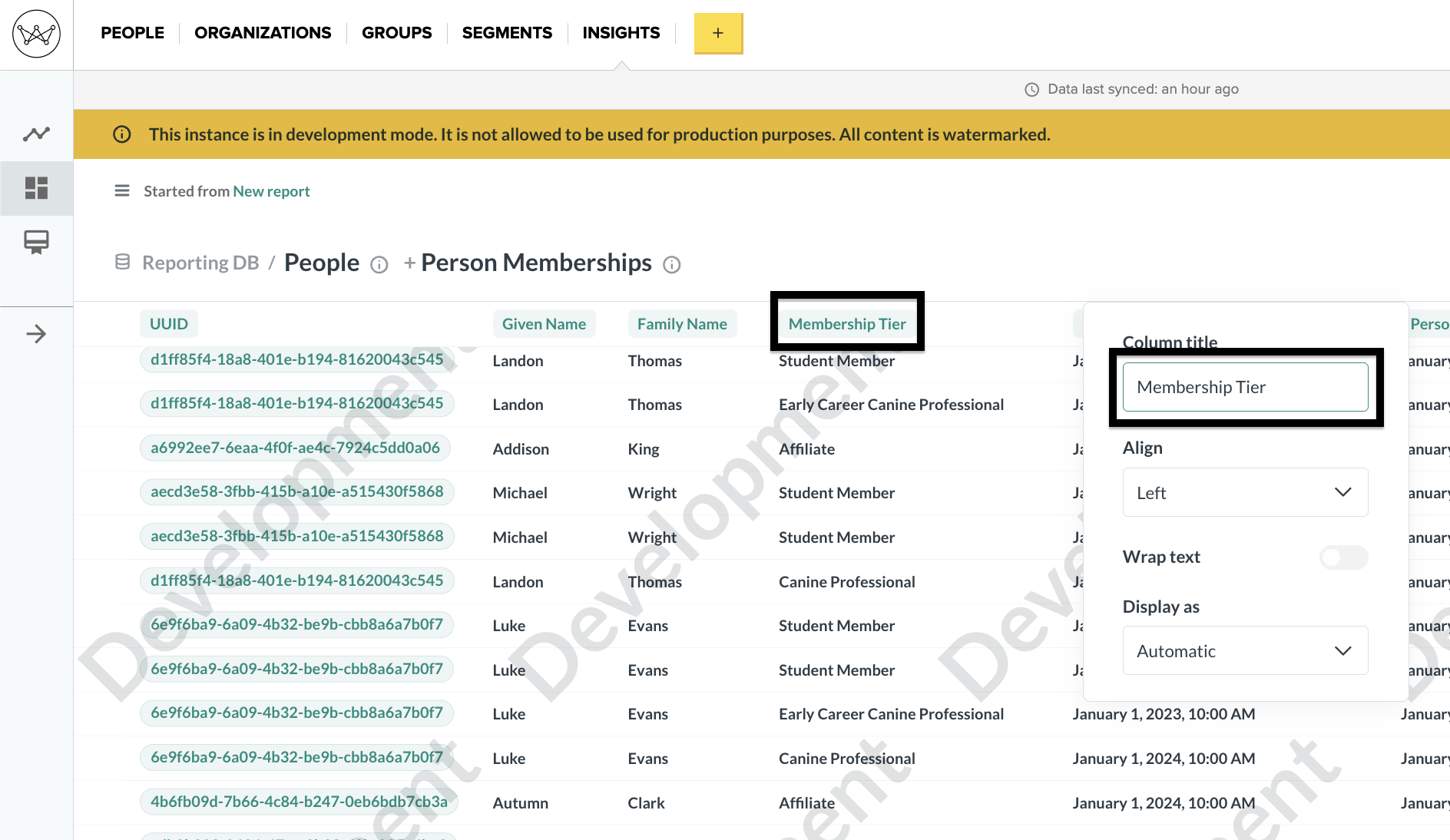
Task: Click the data last synced clock icon
Action: 1032,90
